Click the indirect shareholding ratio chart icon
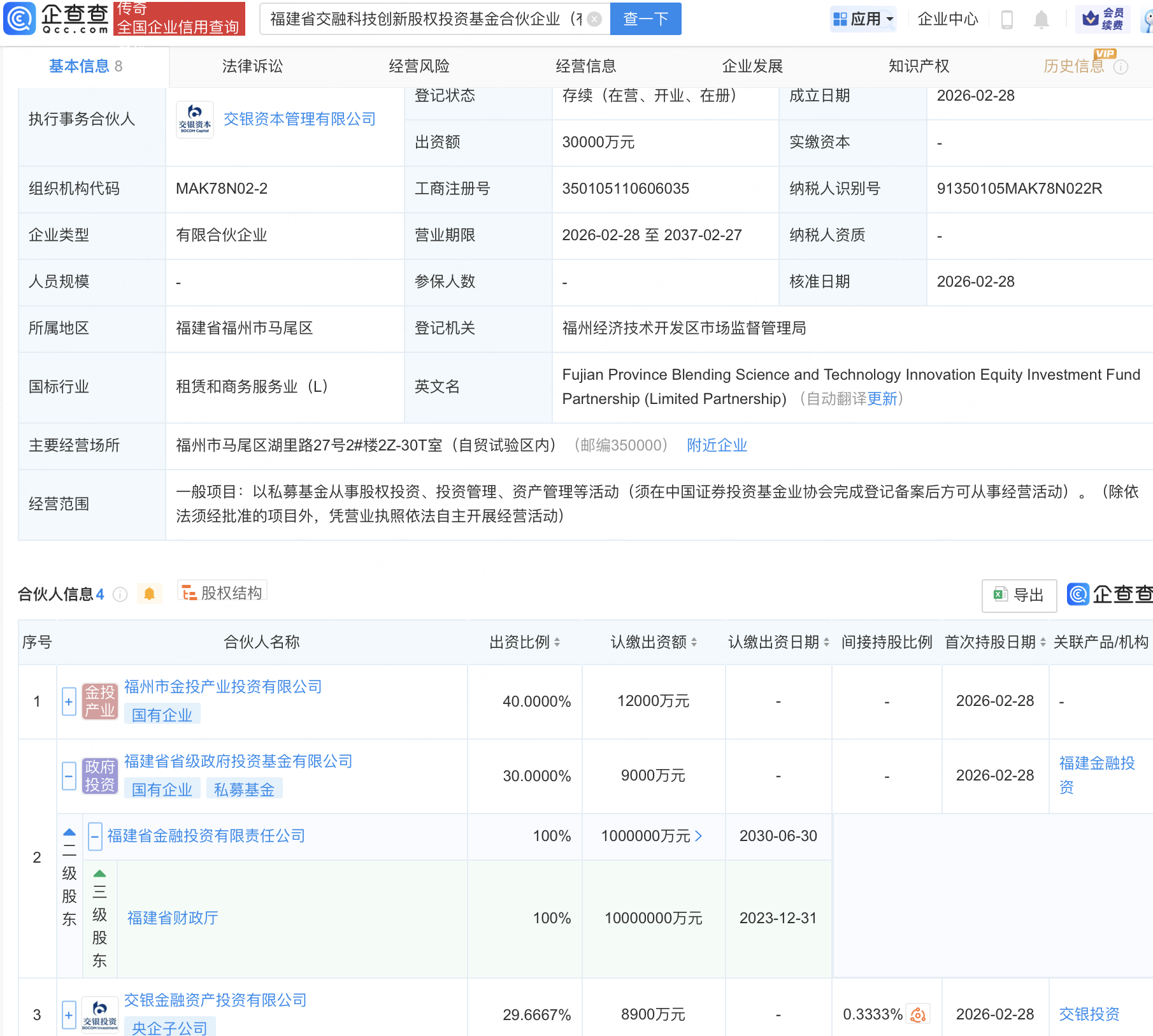Image resolution: width=1153 pixels, height=1036 pixels. 918,1014
